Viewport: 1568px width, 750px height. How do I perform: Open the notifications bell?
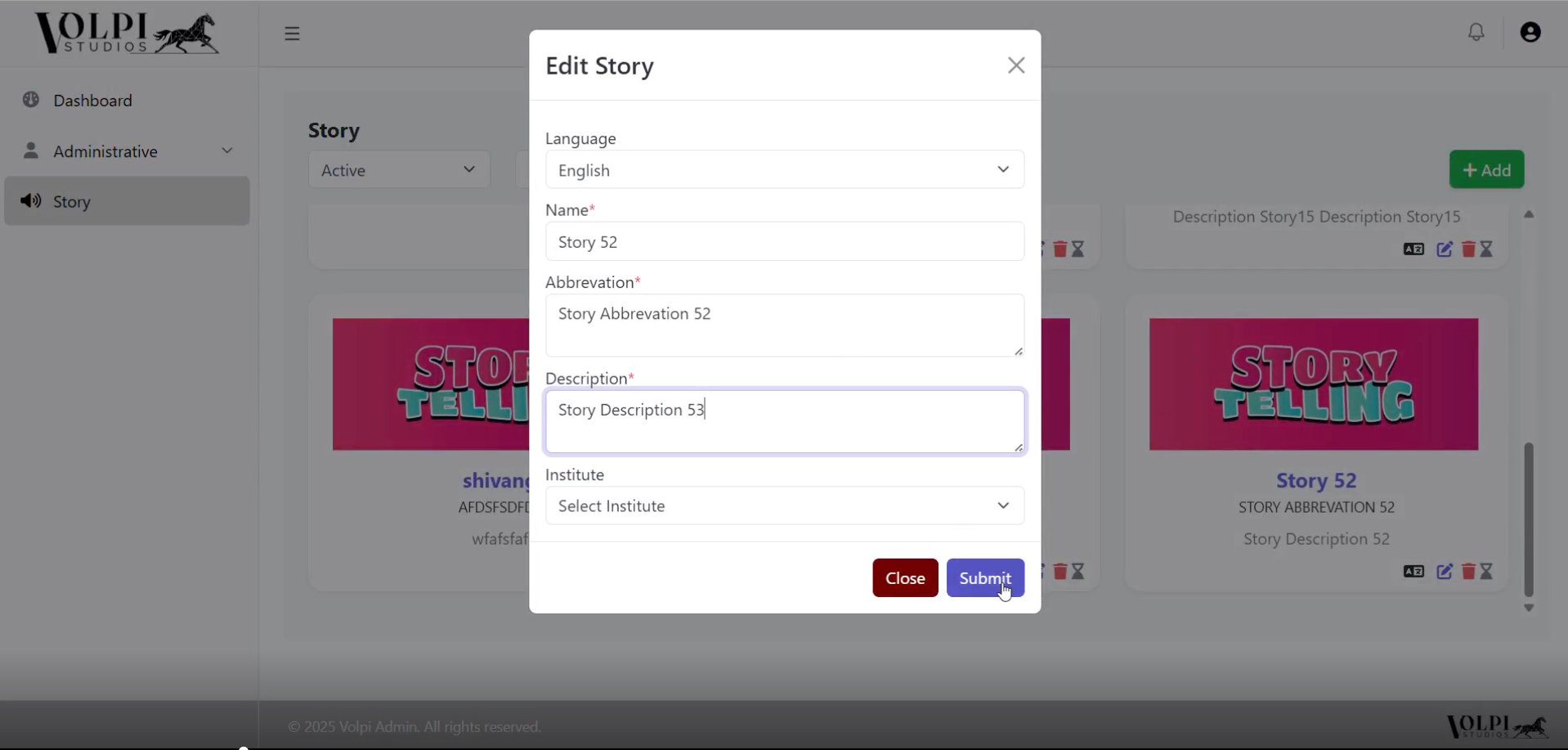point(1476,33)
